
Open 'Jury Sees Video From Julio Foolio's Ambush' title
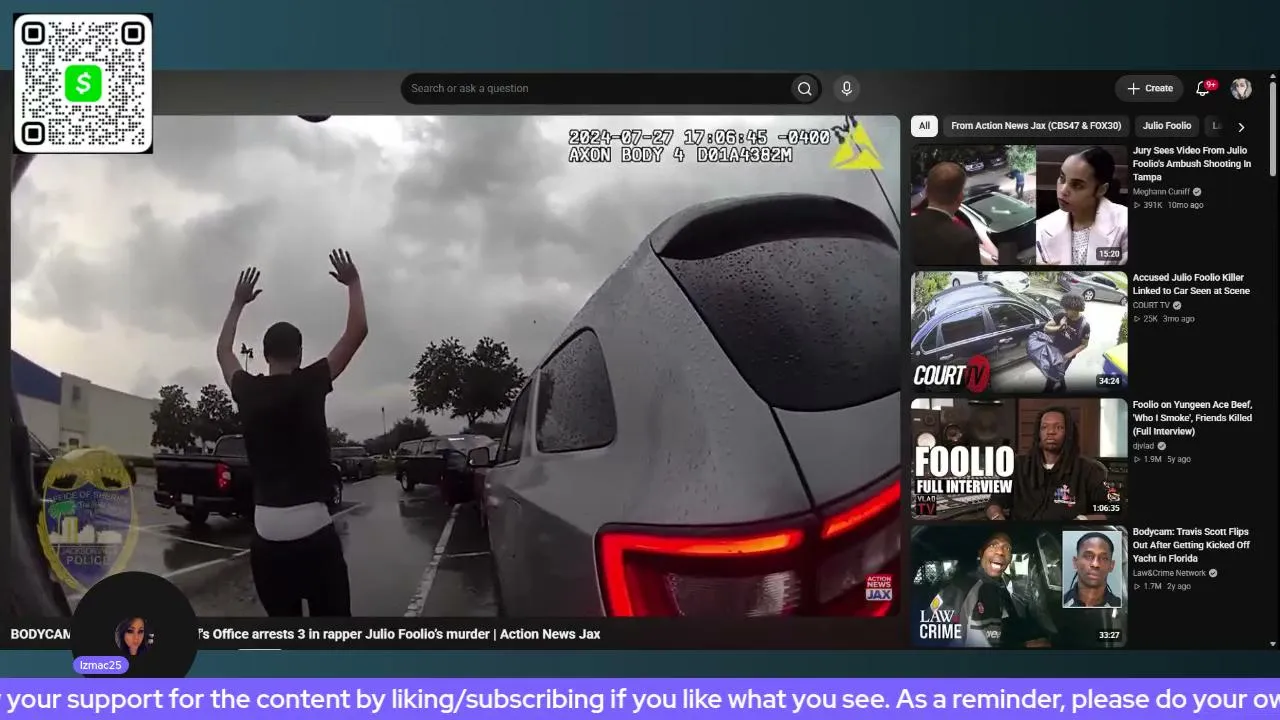click(x=1192, y=164)
